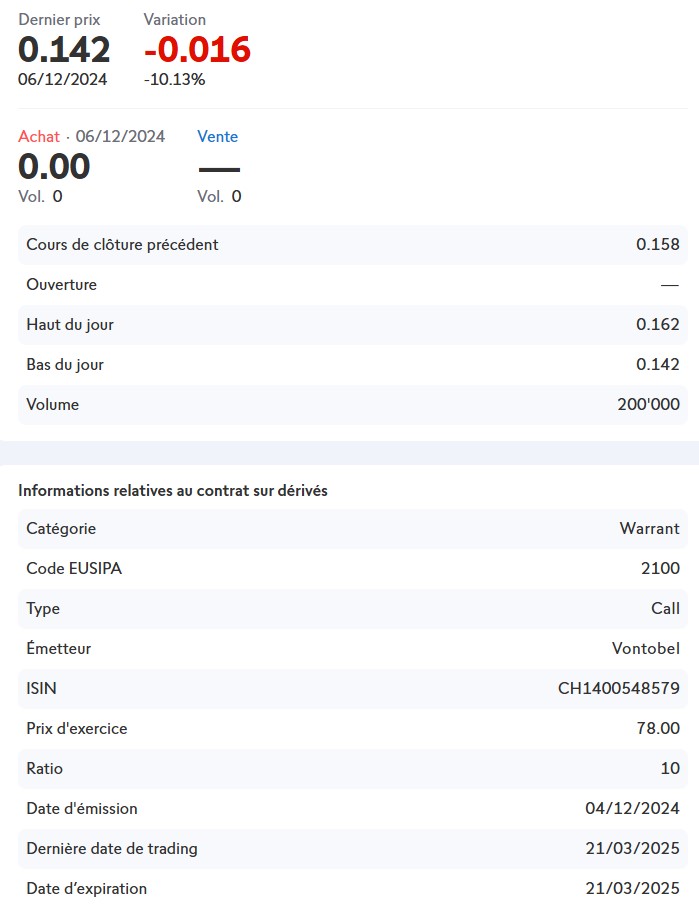Screen dimensions: 699x908
Task: Click the Date d'émission value 04/12/2024
Action: coord(632,809)
